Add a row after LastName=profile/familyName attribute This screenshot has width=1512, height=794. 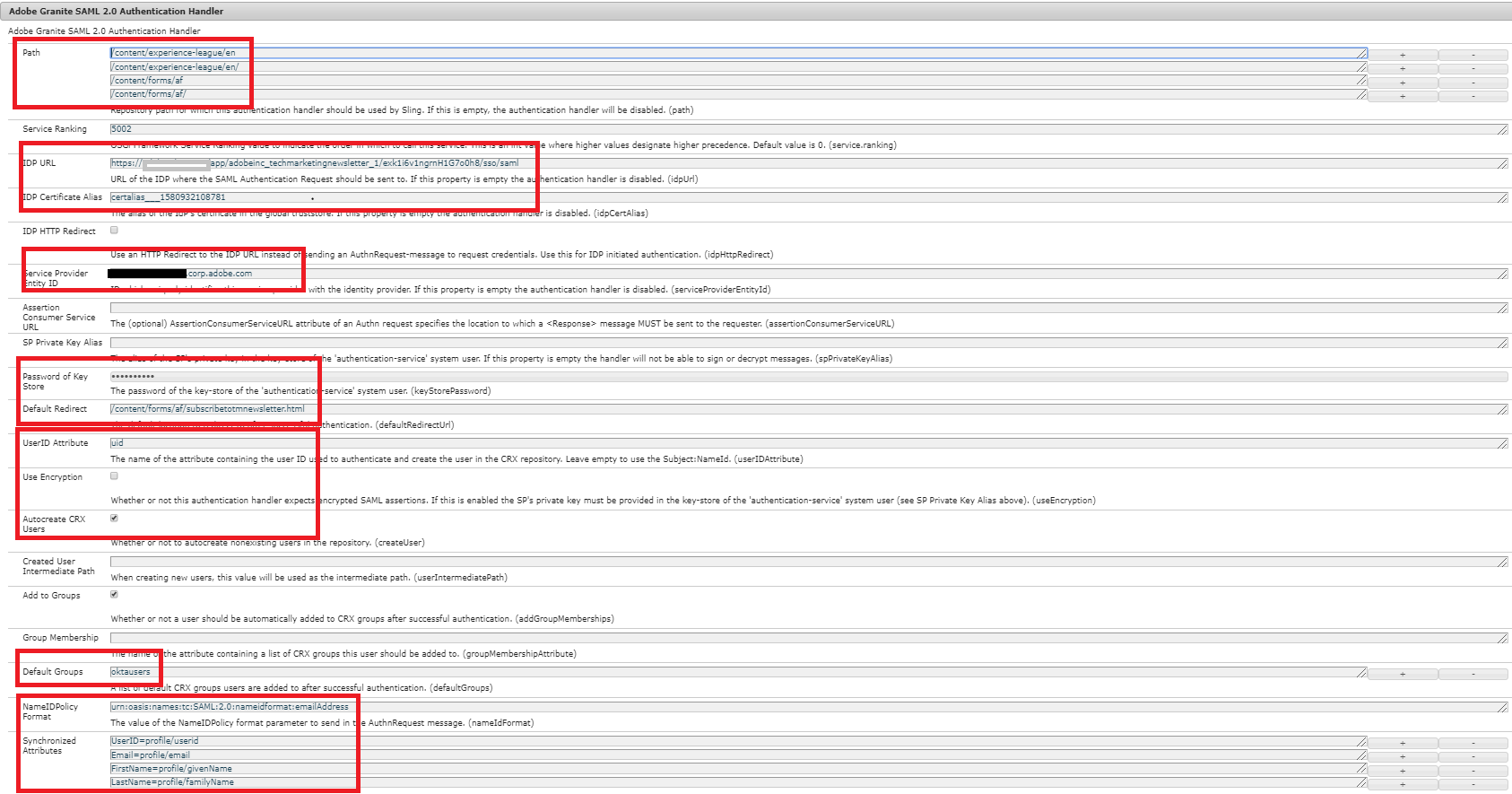click(x=1403, y=784)
